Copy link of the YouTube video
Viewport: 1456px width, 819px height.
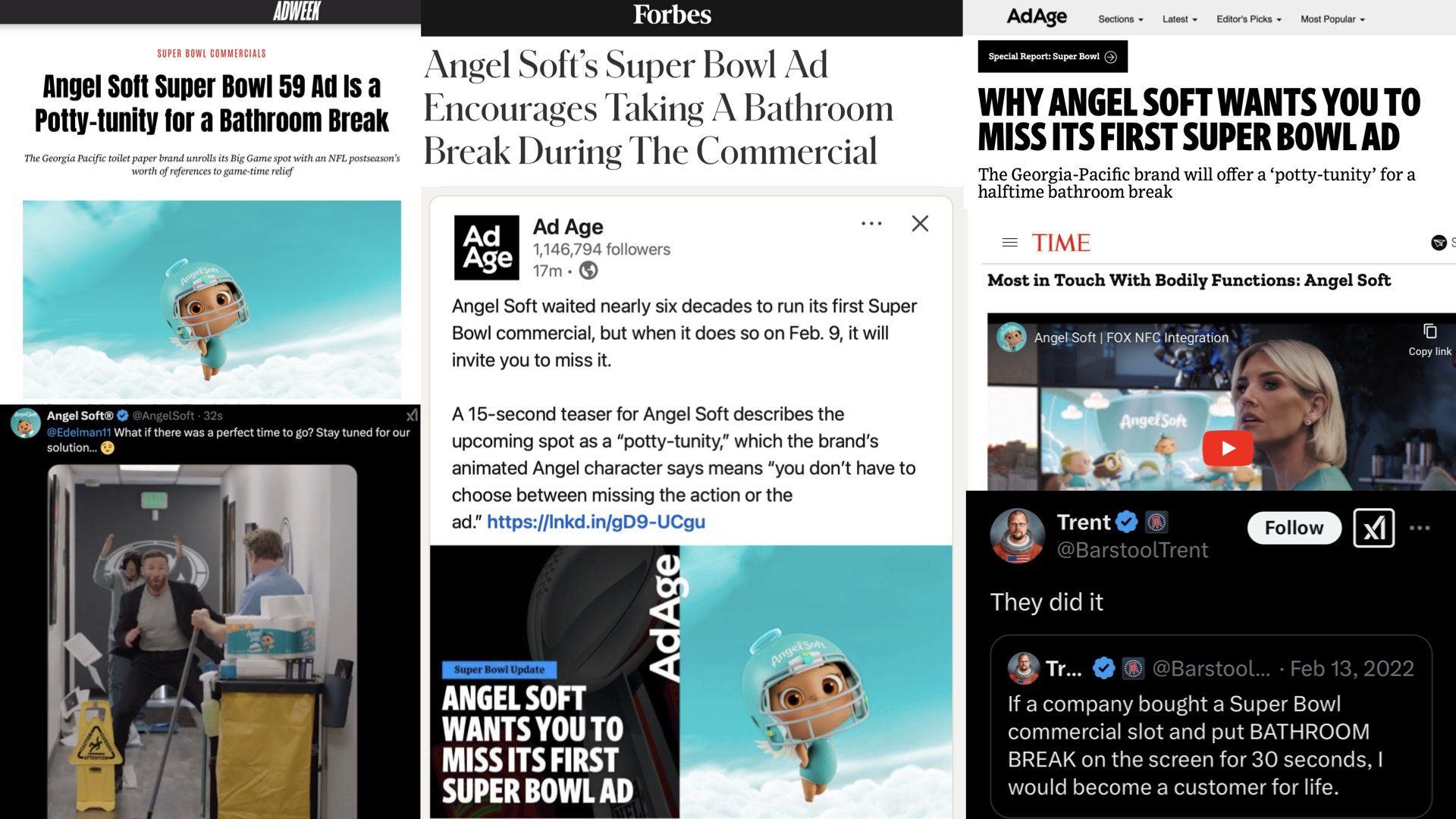[1429, 340]
